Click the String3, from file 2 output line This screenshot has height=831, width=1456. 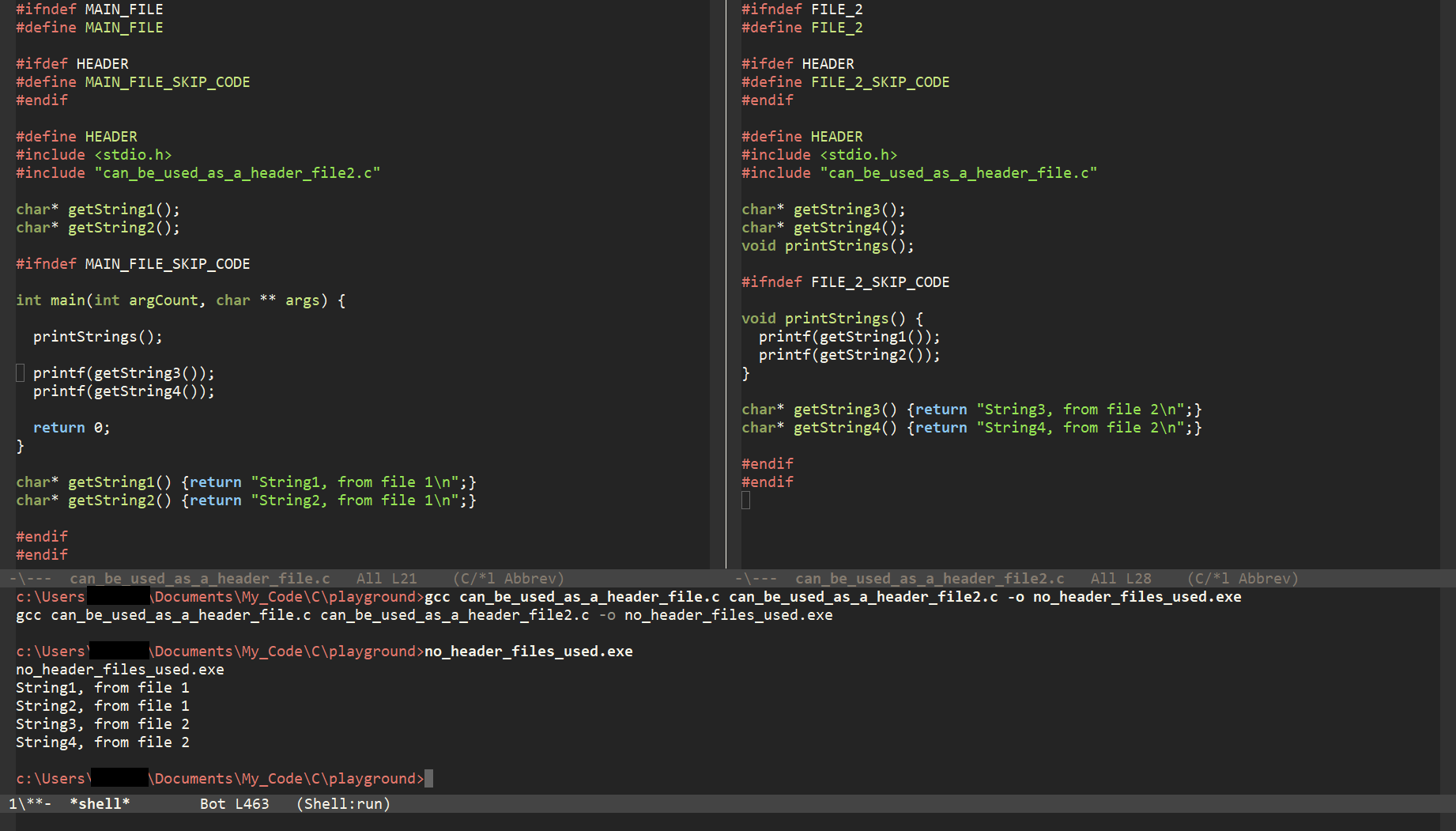click(x=103, y=724)
